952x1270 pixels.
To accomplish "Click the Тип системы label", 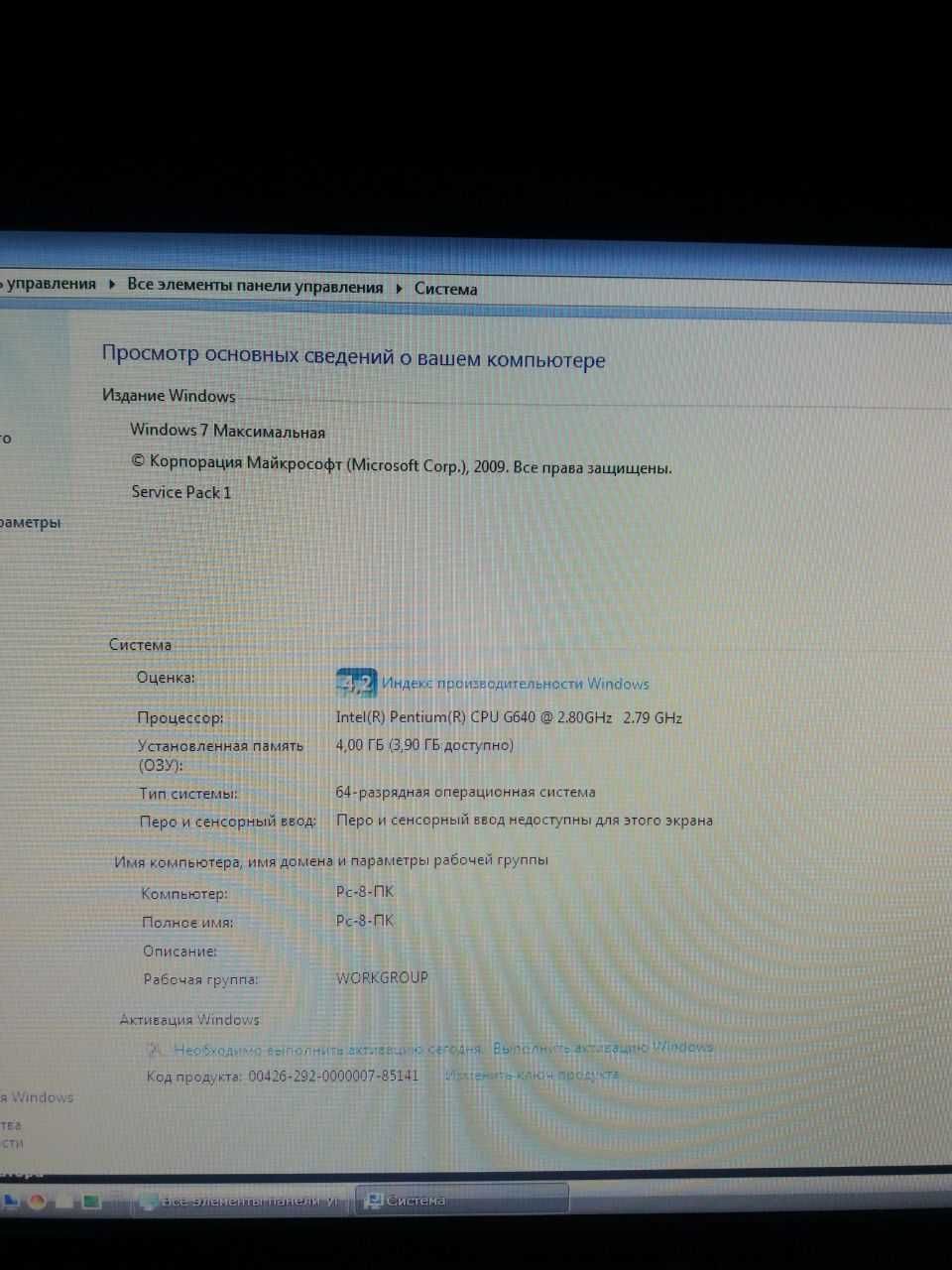I will click(x=188, y=794).
